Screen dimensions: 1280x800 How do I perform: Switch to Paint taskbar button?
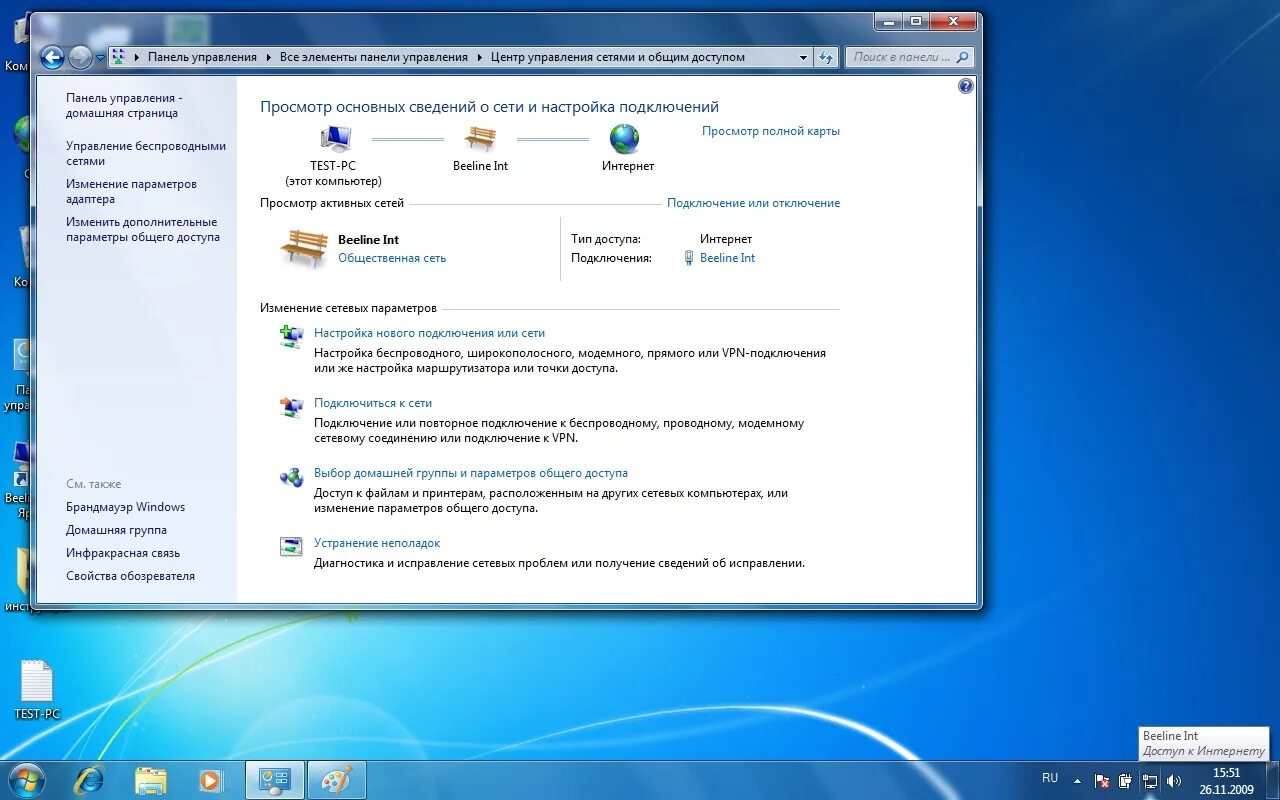point(337,780)
